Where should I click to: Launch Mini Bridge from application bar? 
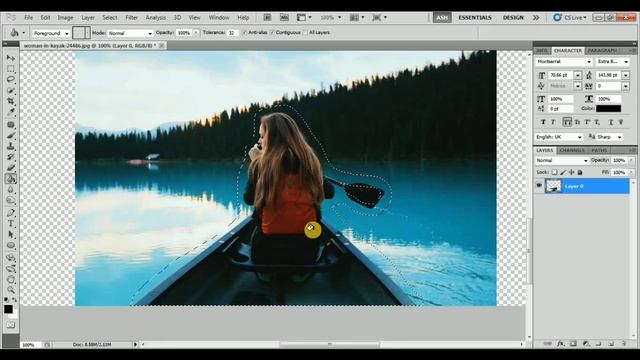coord(284,18)
